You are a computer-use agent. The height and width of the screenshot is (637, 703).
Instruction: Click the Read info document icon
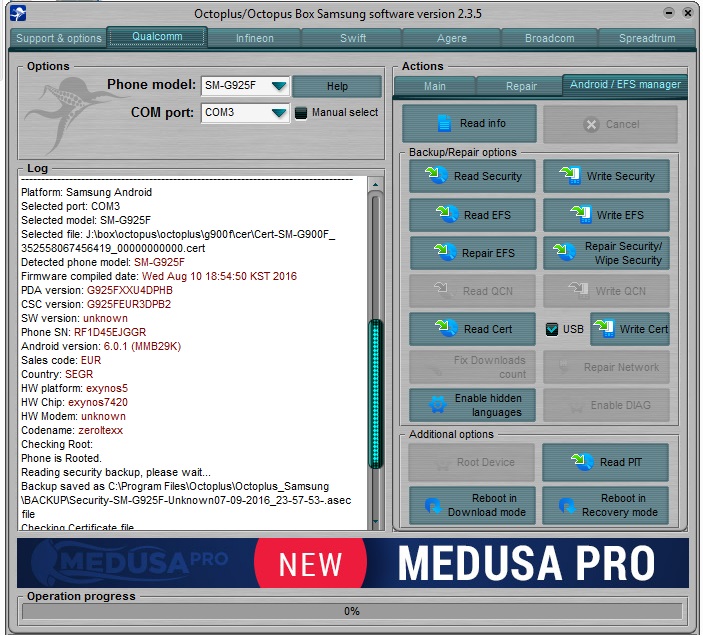[x=444, y=123]
